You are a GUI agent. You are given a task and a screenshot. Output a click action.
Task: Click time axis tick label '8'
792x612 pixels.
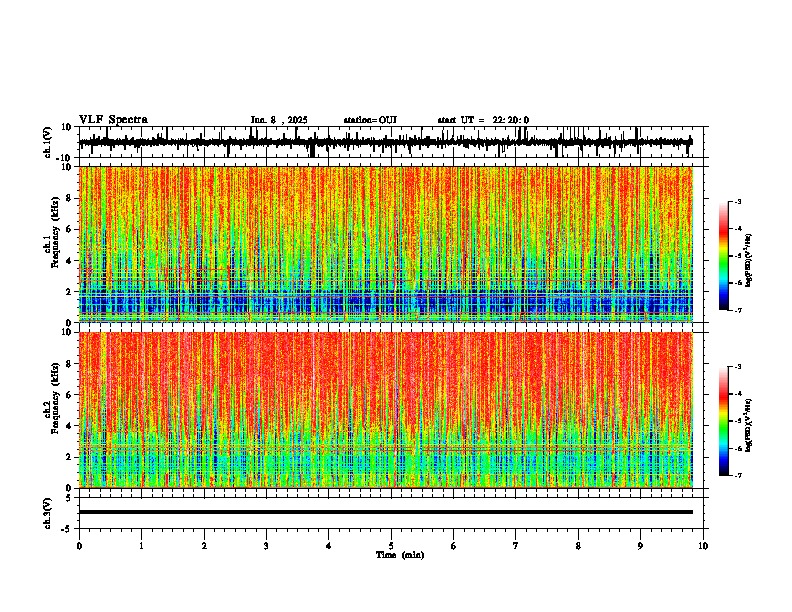(x=578, y=546)
